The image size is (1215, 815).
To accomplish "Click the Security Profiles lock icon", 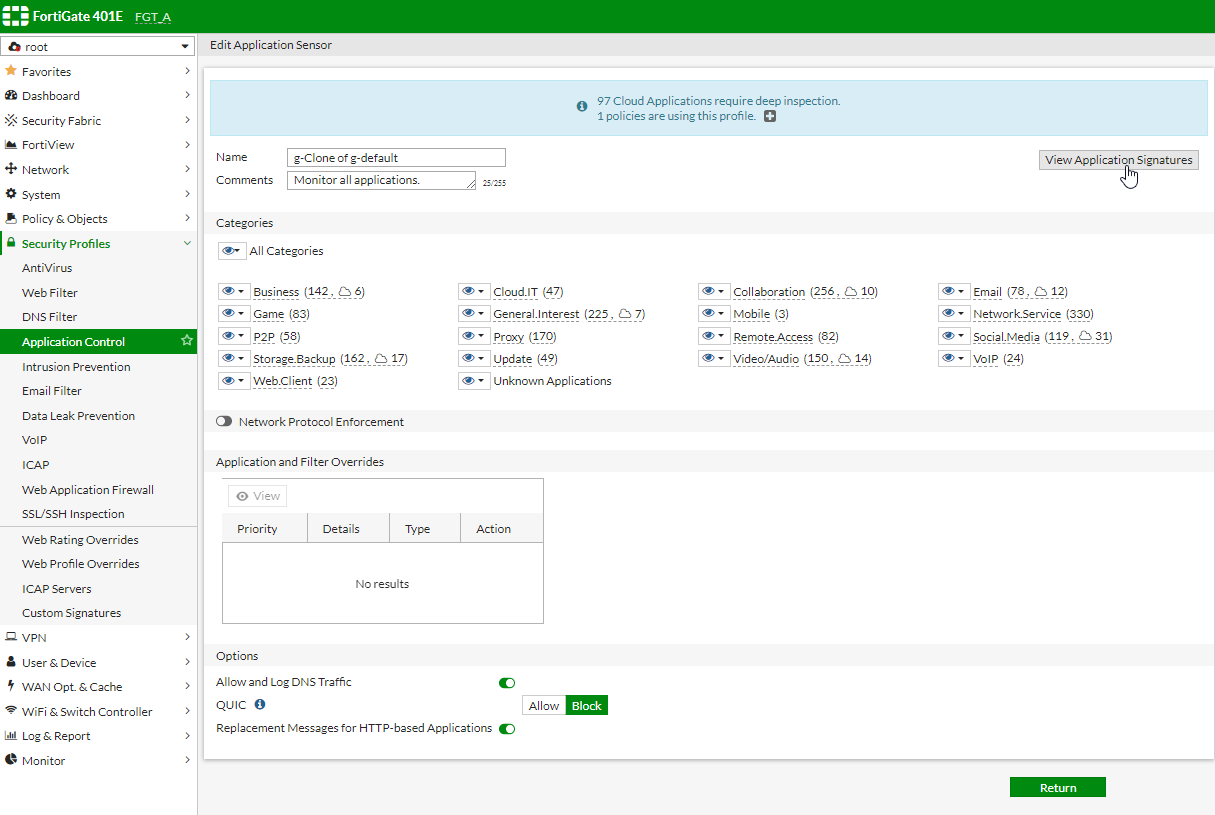I will click(x=11, y=243).
